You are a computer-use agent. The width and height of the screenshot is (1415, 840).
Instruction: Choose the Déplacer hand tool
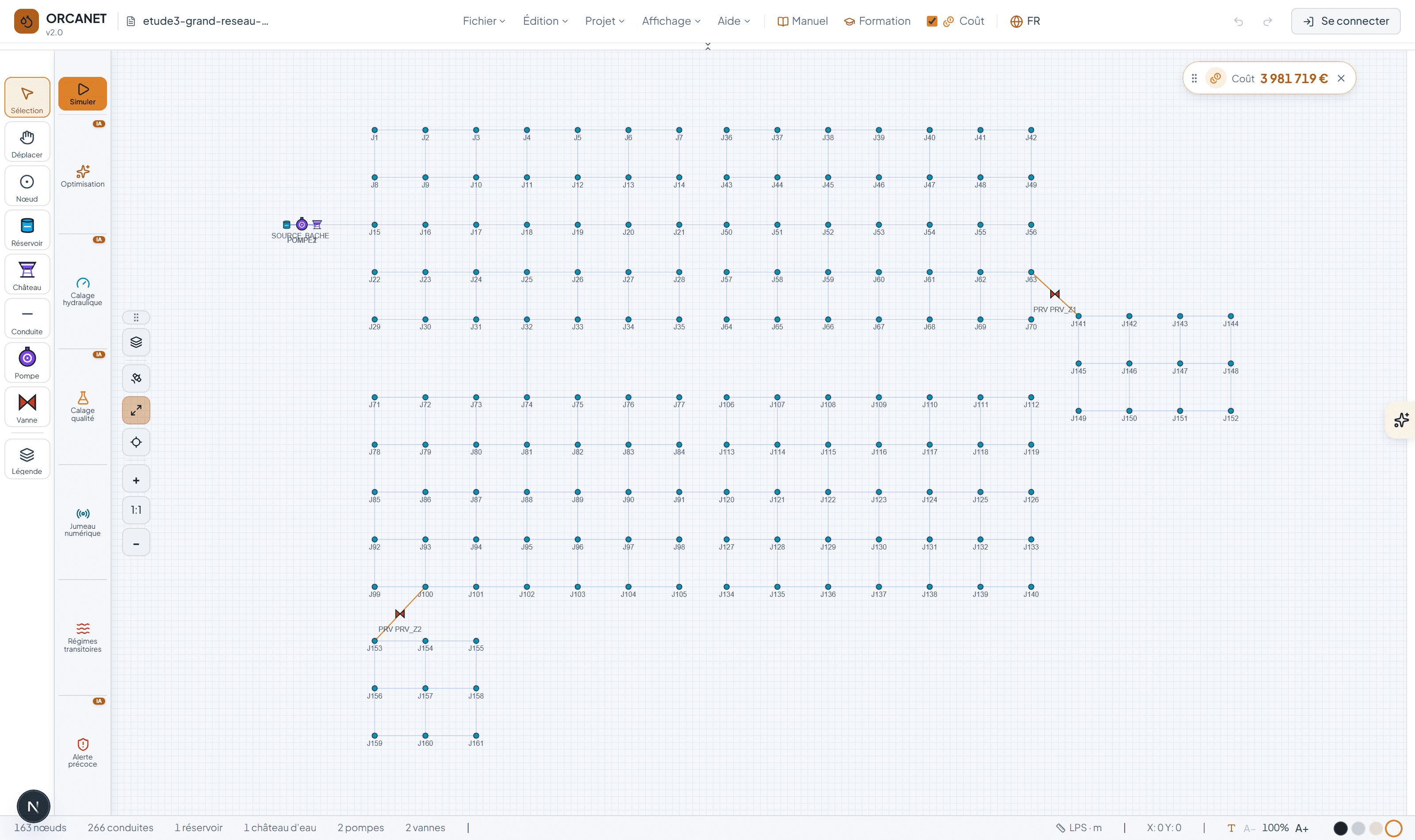click(27, 142)
